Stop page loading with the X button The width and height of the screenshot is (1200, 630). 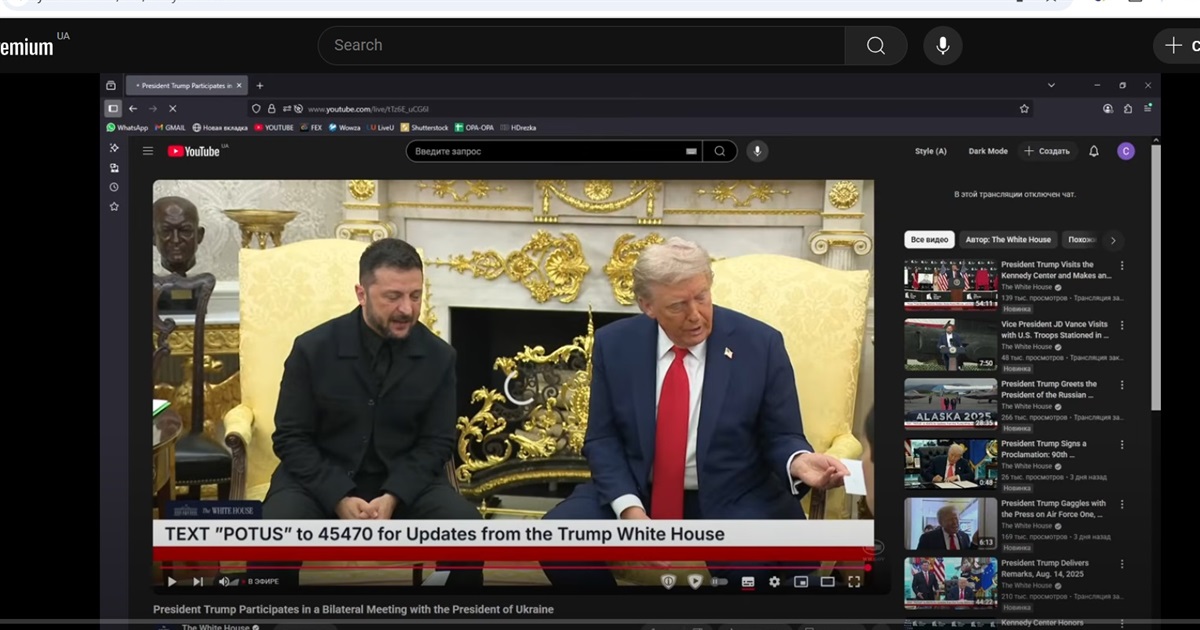tap(172, 108)
